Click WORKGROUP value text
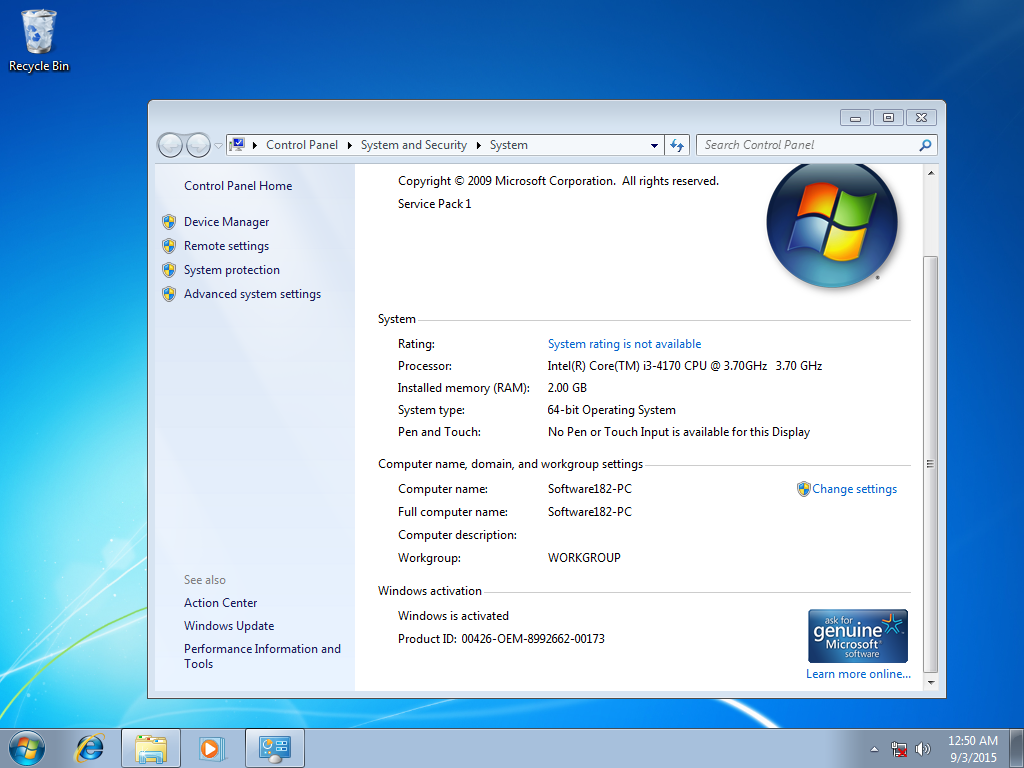The height and width of the screenshot is (768, 1024). (584, 558)
